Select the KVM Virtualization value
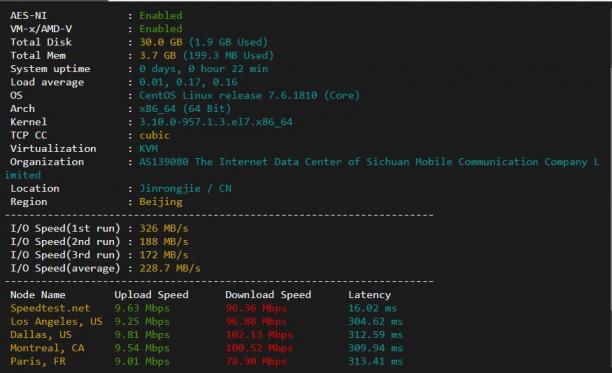The width and height of the screenshot is (612, 373). (149, 148)
